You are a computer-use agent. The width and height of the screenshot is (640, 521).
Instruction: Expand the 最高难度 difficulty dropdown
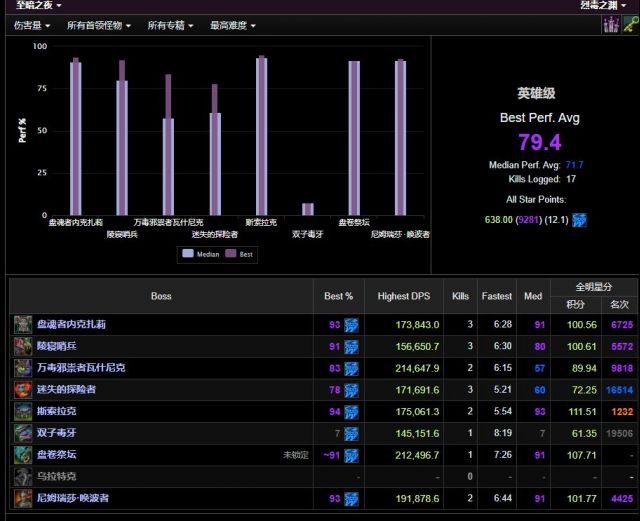click(x=233, y=25)
